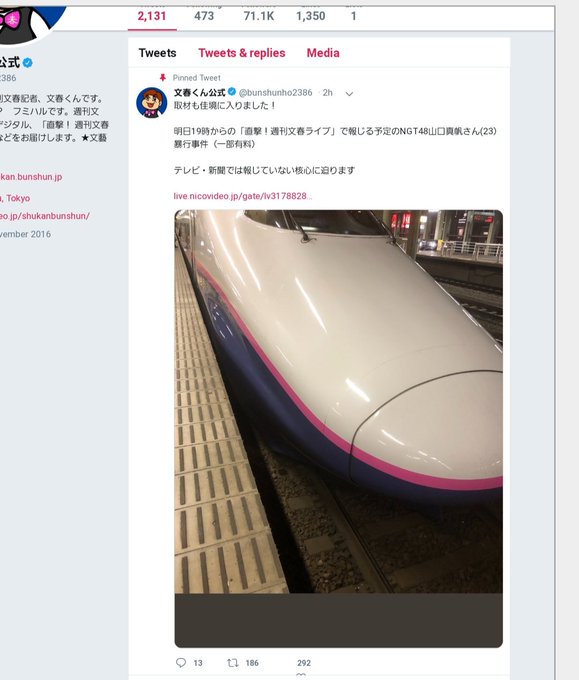Click the pinned tweet pushpin icon

click(x=163, y=78)
